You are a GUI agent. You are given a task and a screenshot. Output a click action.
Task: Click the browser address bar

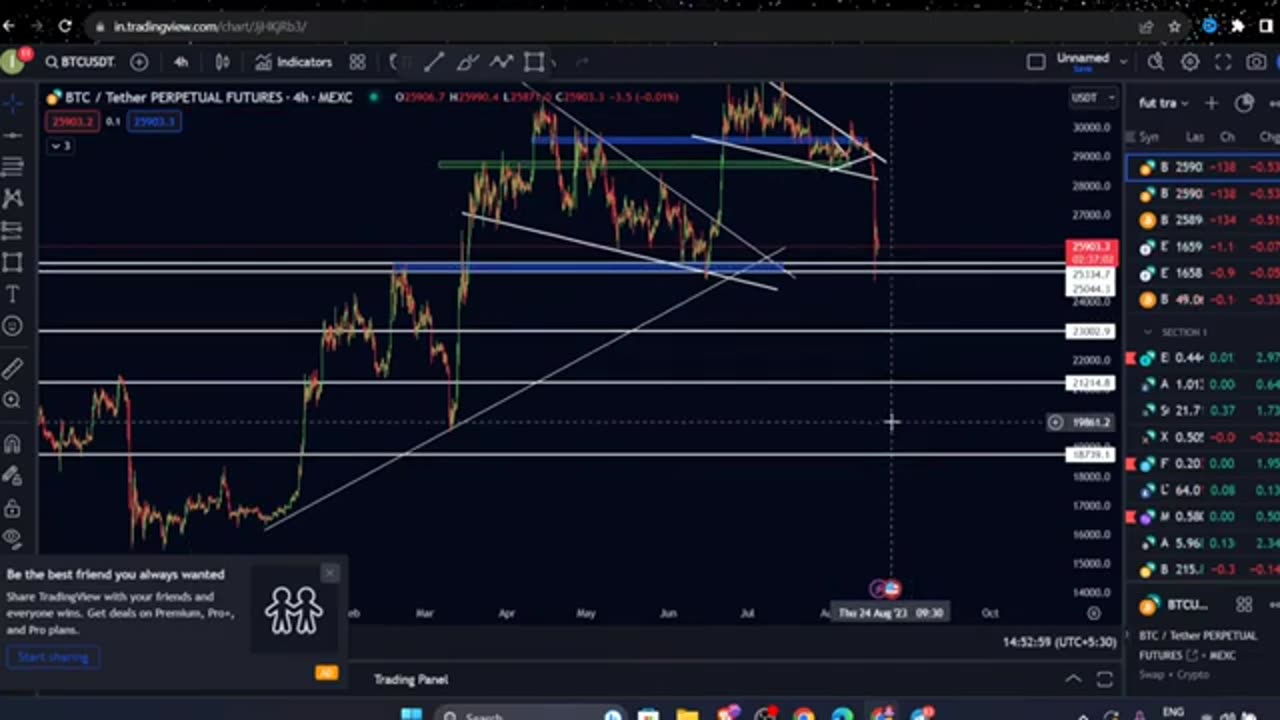pos(600,27)
